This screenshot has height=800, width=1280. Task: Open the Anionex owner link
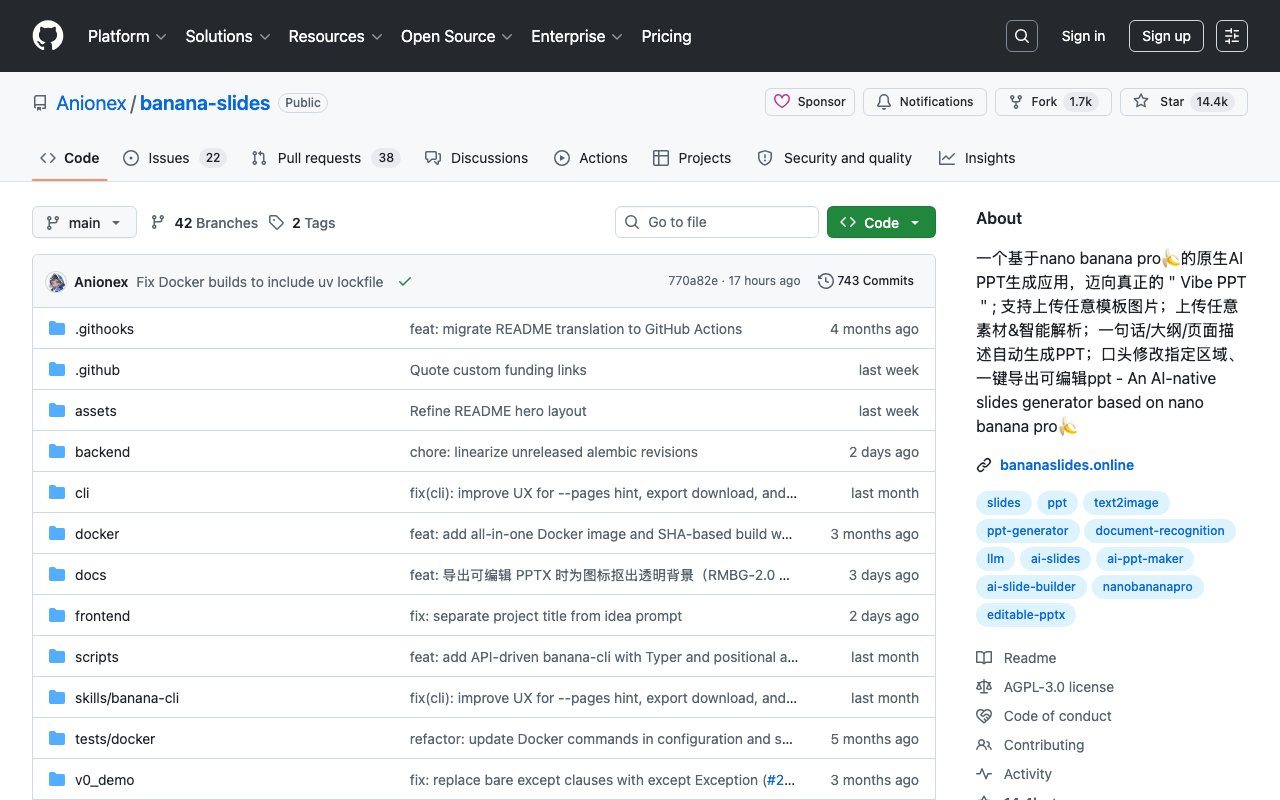coord(91,103)
